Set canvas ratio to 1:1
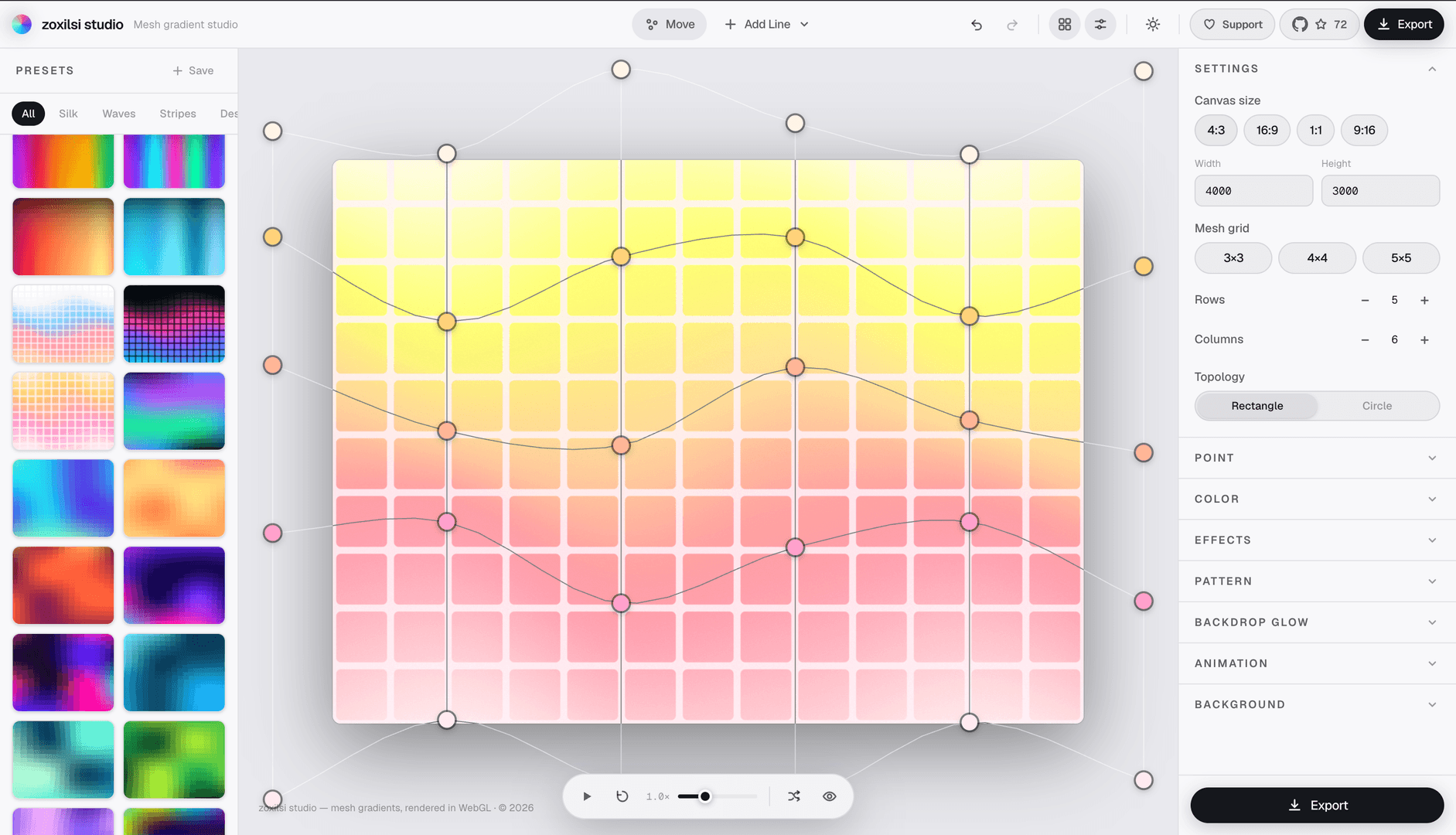Screen dimensions: 1456x835 coord(1315,130)
